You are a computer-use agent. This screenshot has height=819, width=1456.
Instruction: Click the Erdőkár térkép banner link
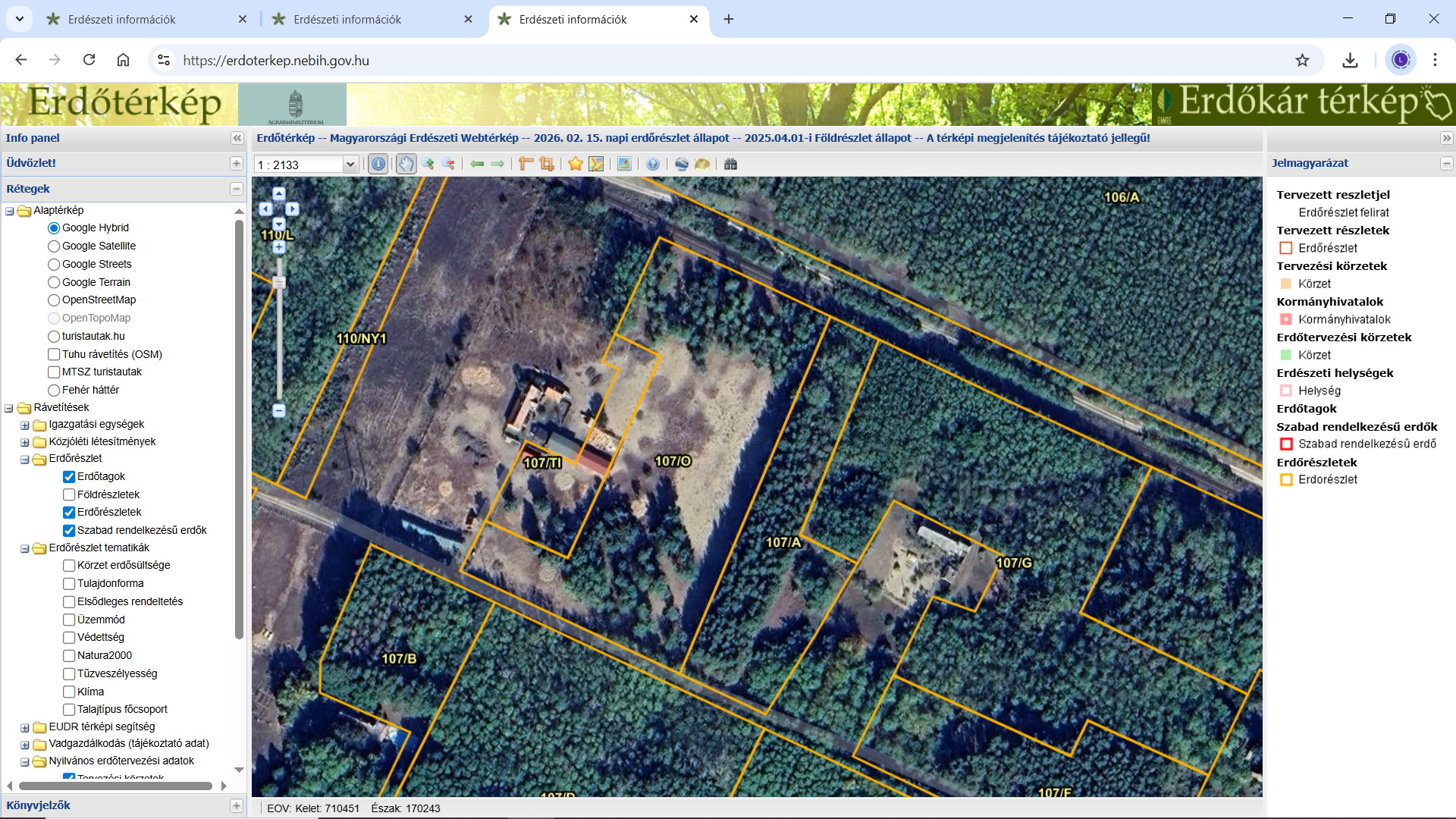[x=1302, y=103]
